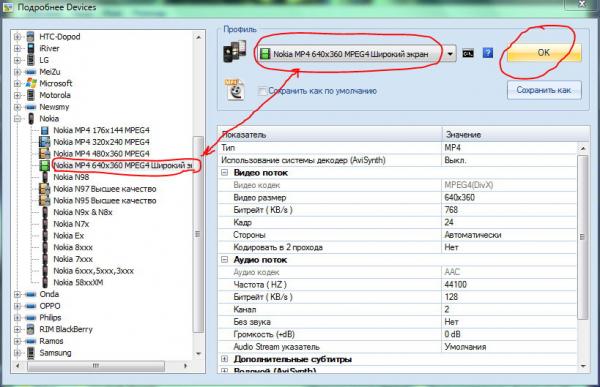Select Nokia N9x & N8x profile
Screen dimensions: 600x387
(x=83, y=212)
